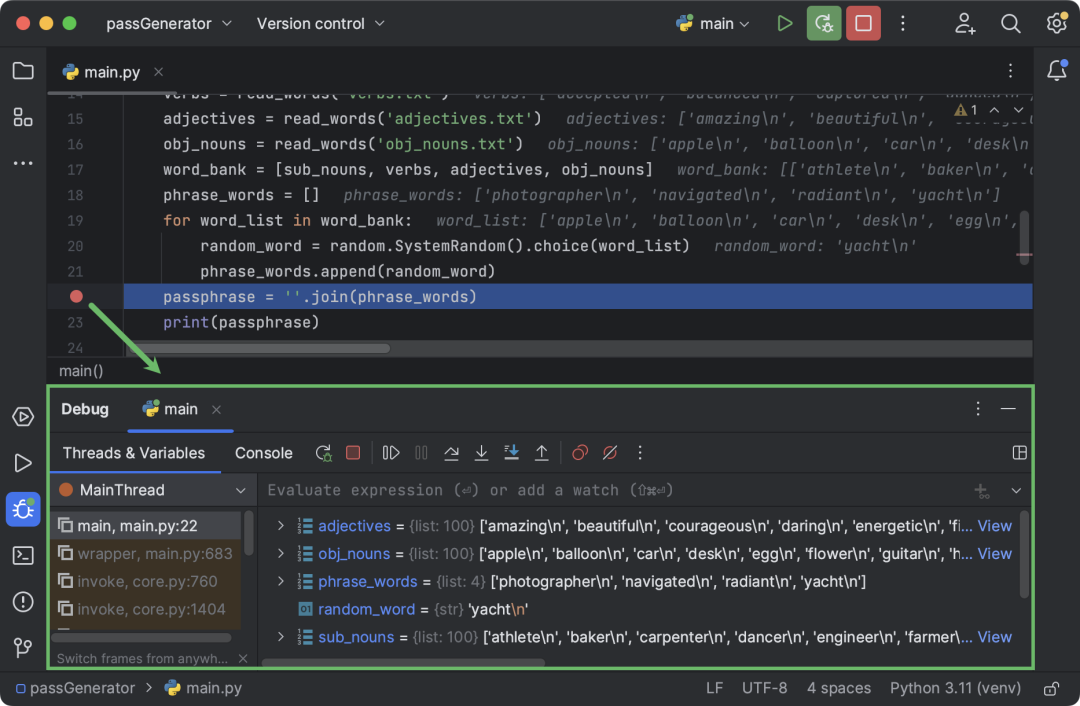The height and width of the screenshot is (706, 1080).
Task: Click the Step Into icon
Action: point(481,453)
